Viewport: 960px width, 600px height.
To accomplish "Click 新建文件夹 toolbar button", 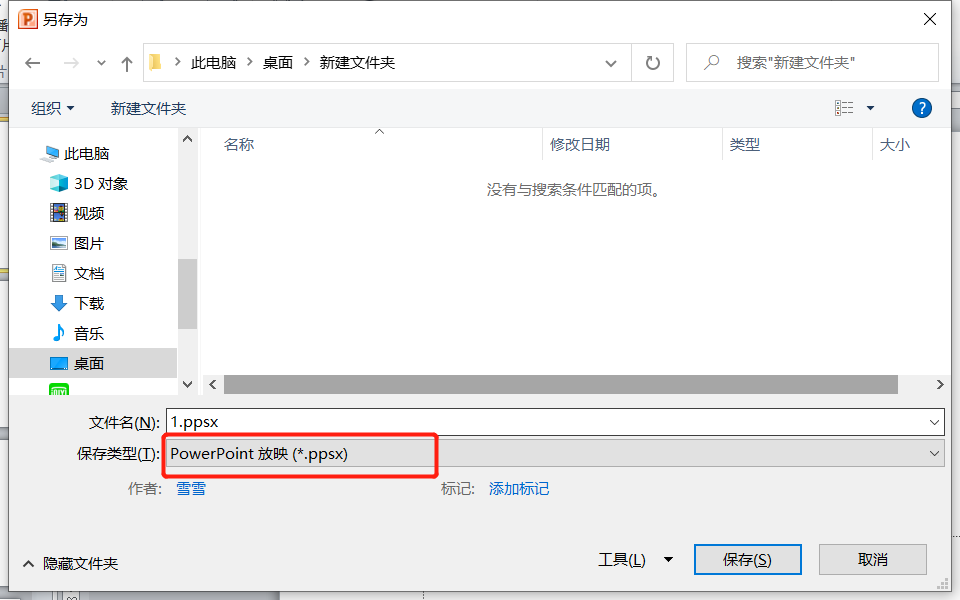I will tap(148, 108).
